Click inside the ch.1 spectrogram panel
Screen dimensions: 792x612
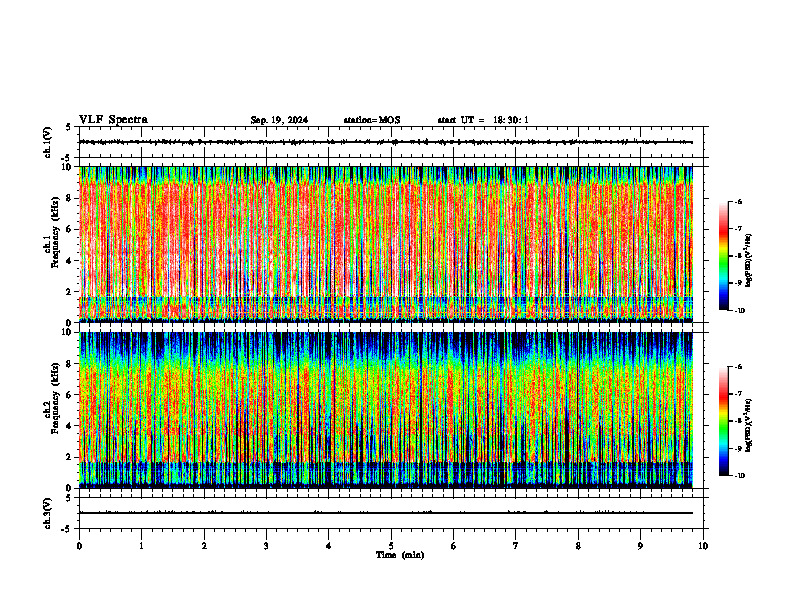386,244
